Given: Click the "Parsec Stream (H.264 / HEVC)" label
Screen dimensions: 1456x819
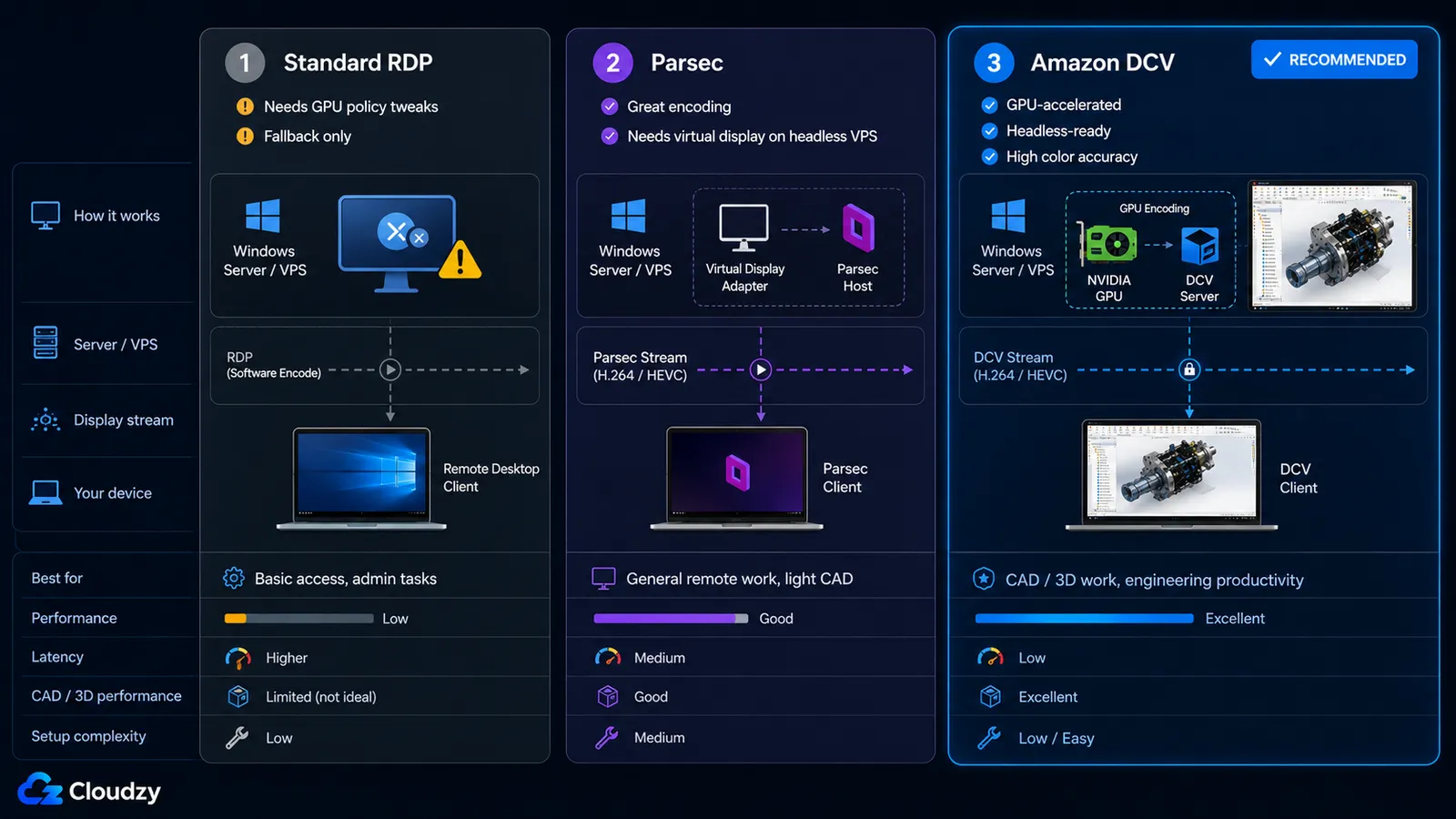Looking at the screenshot, I should (640, 366).
